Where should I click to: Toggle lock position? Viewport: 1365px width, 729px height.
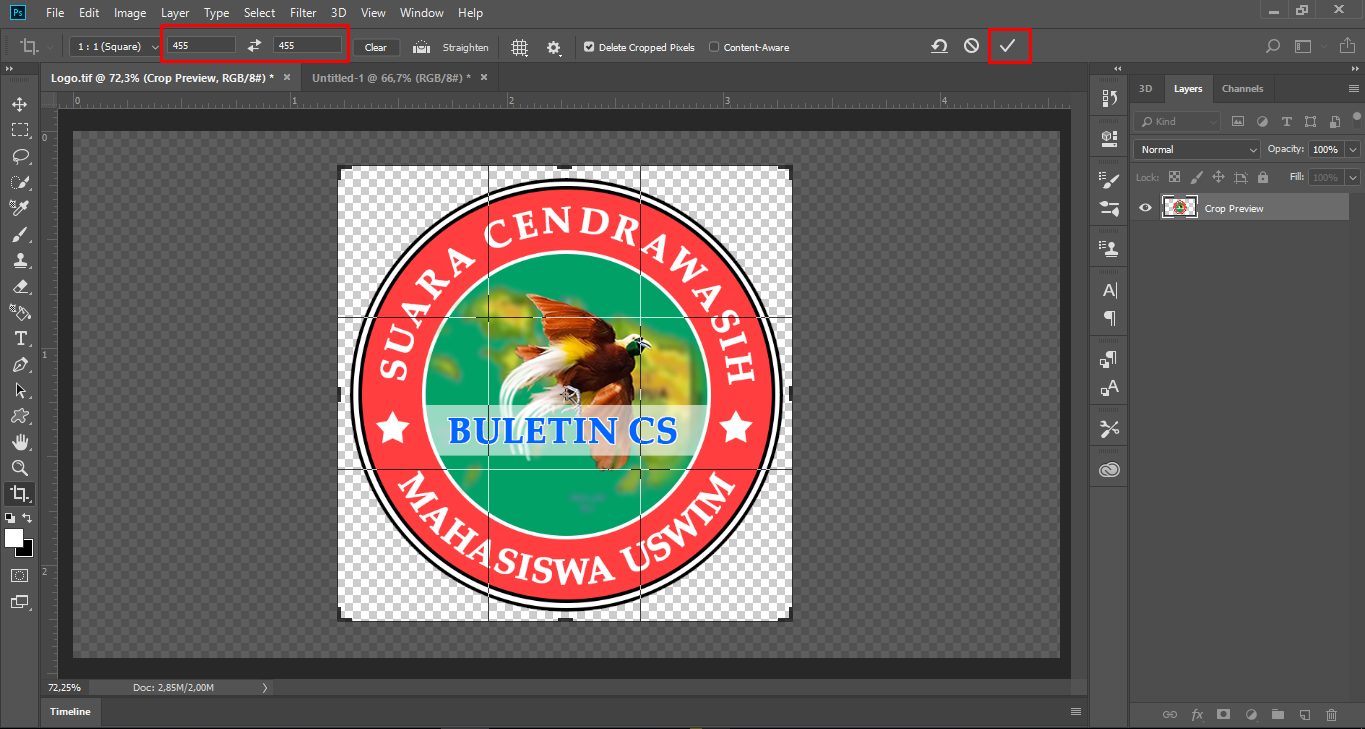tap(1218, 177)
